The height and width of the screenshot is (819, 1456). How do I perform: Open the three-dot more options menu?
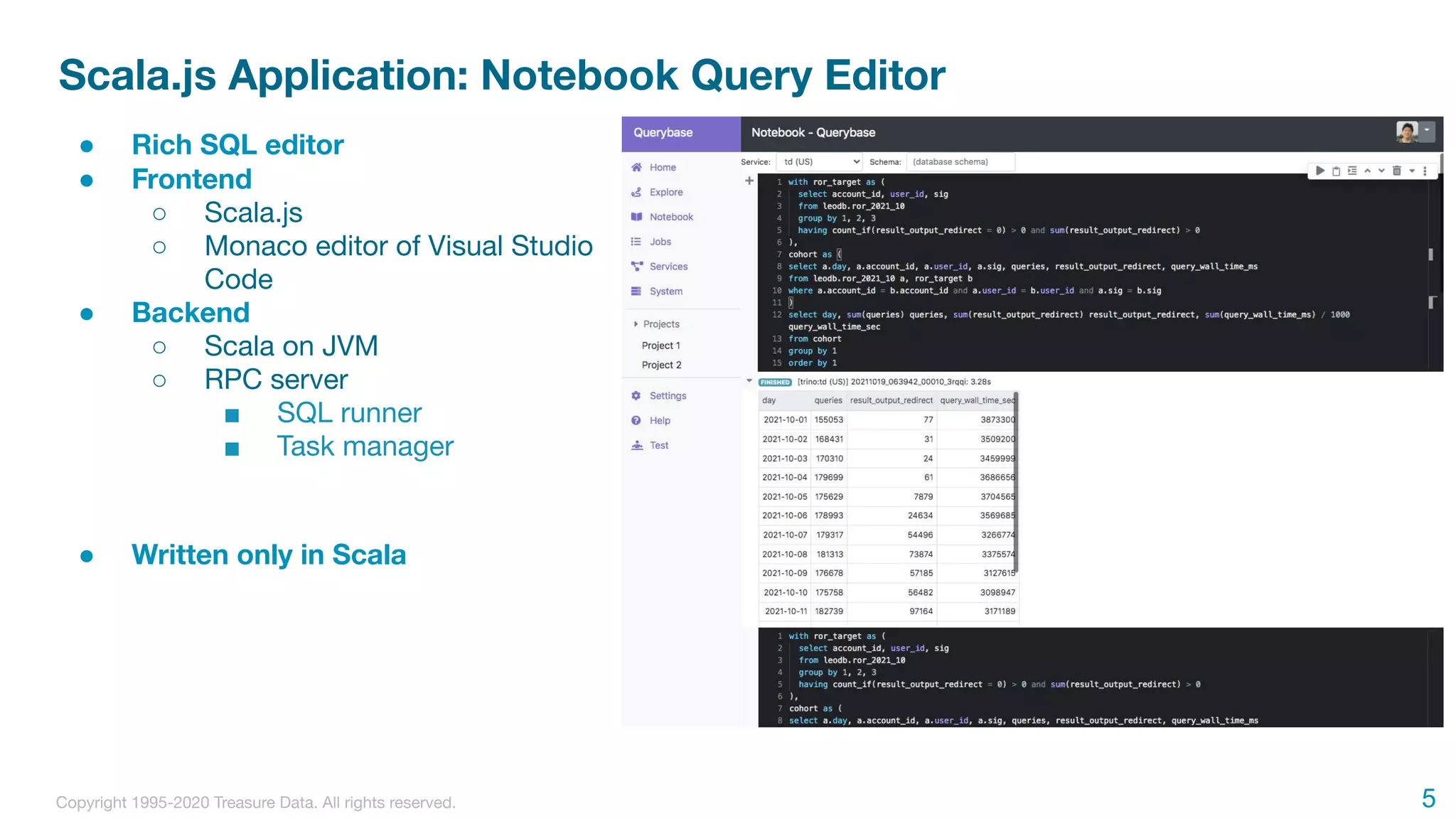1425,171
